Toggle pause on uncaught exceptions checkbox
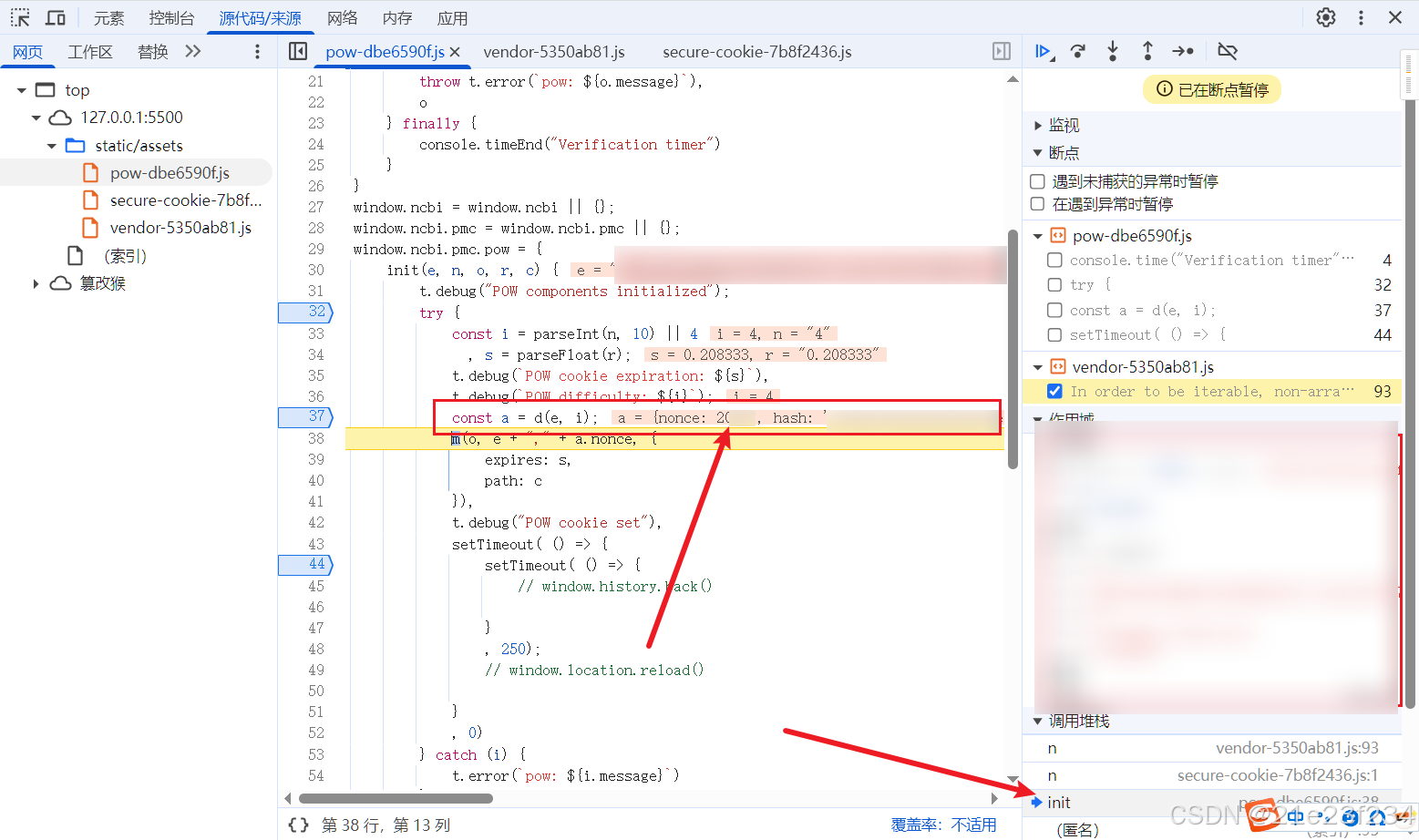The image size is (1419, 840). 1037,181
